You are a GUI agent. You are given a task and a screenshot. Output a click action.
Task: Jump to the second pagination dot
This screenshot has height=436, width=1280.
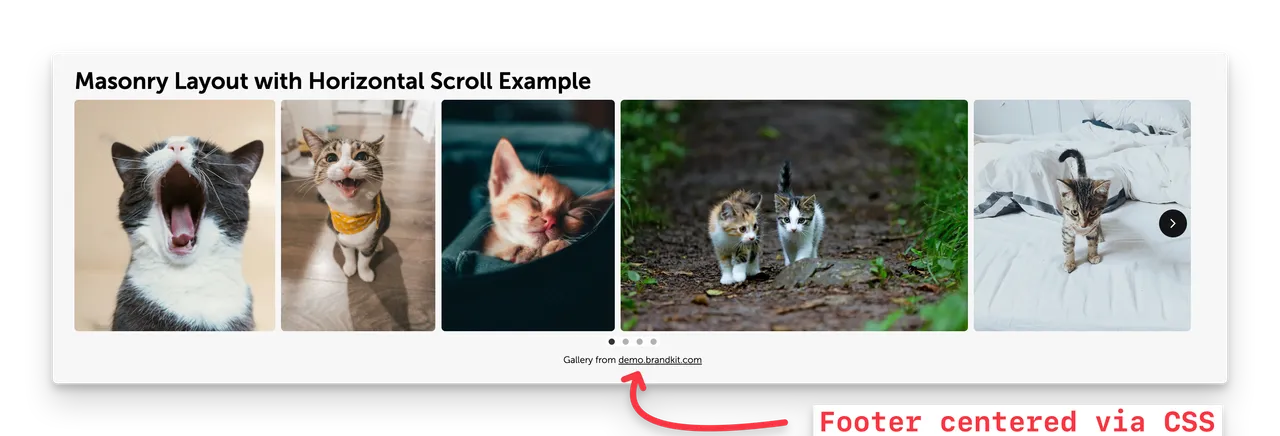click(x=626, y=342)
